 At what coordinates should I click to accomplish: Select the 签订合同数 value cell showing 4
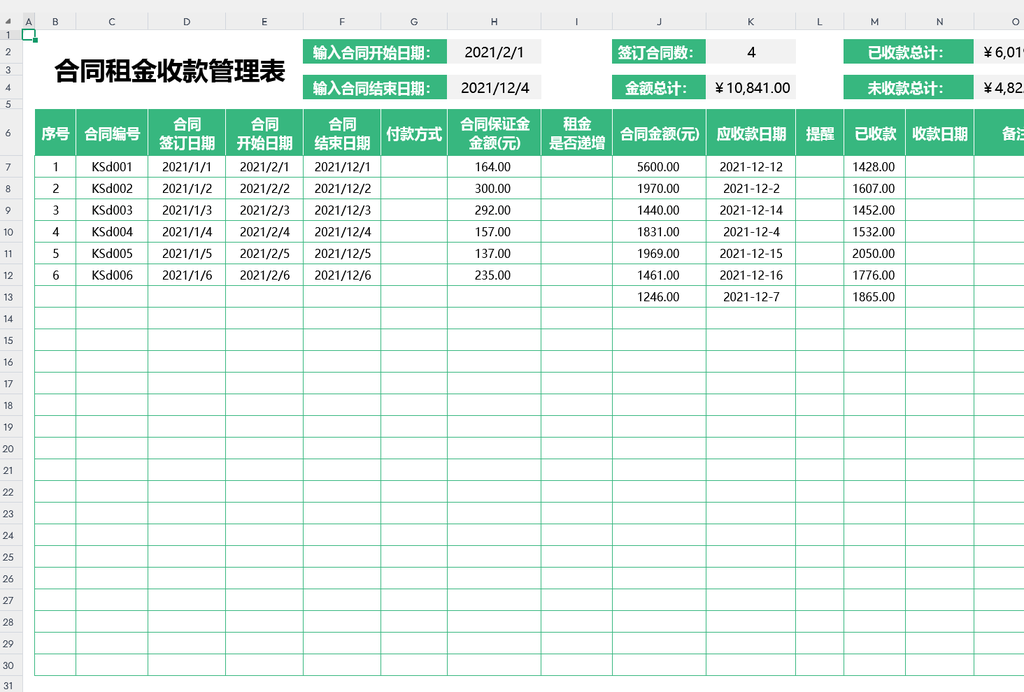[x=751, y=52]
